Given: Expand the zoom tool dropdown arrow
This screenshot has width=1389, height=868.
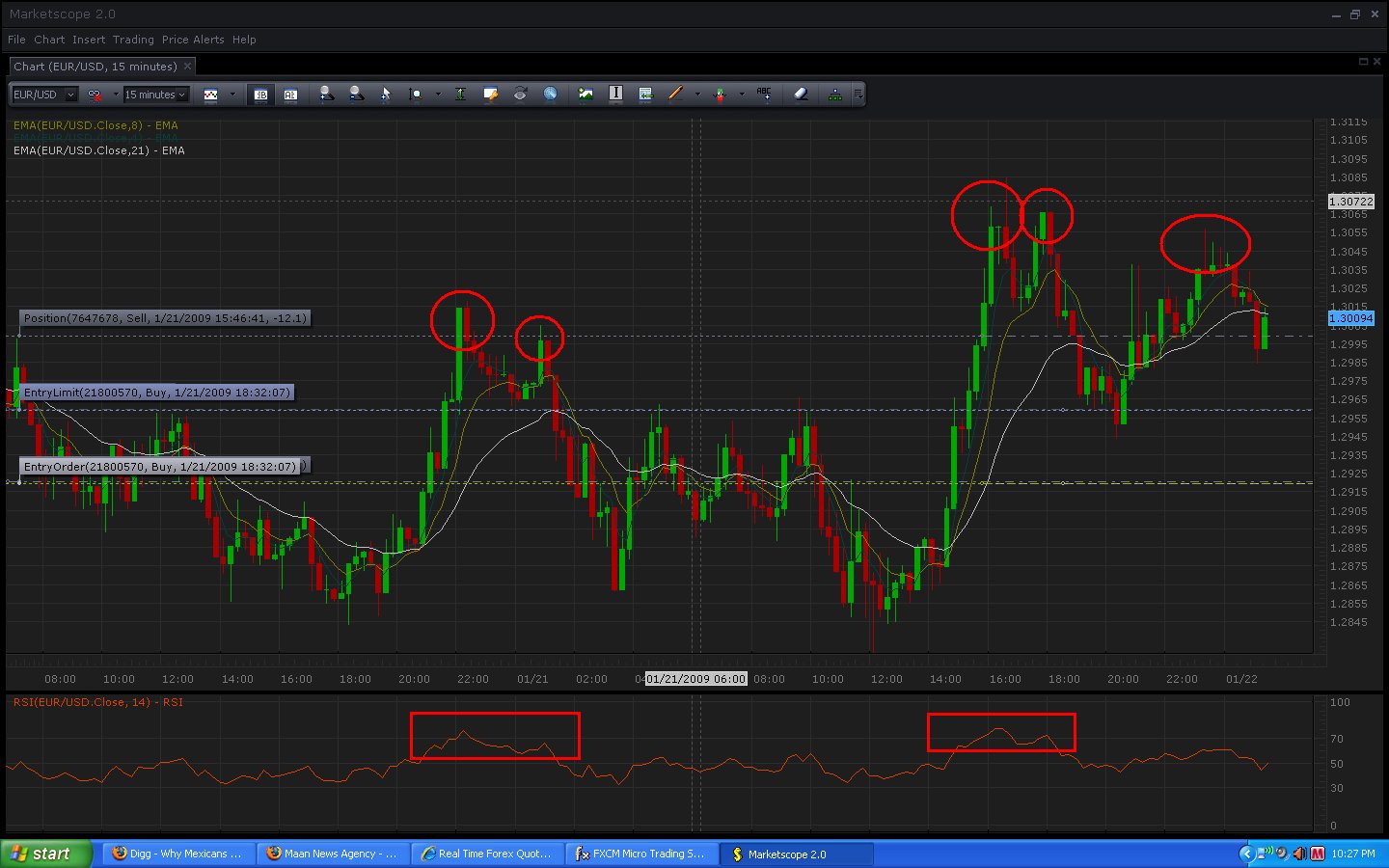Looking at the screenshot, I should pyautogui.click(x=438, y=95).
